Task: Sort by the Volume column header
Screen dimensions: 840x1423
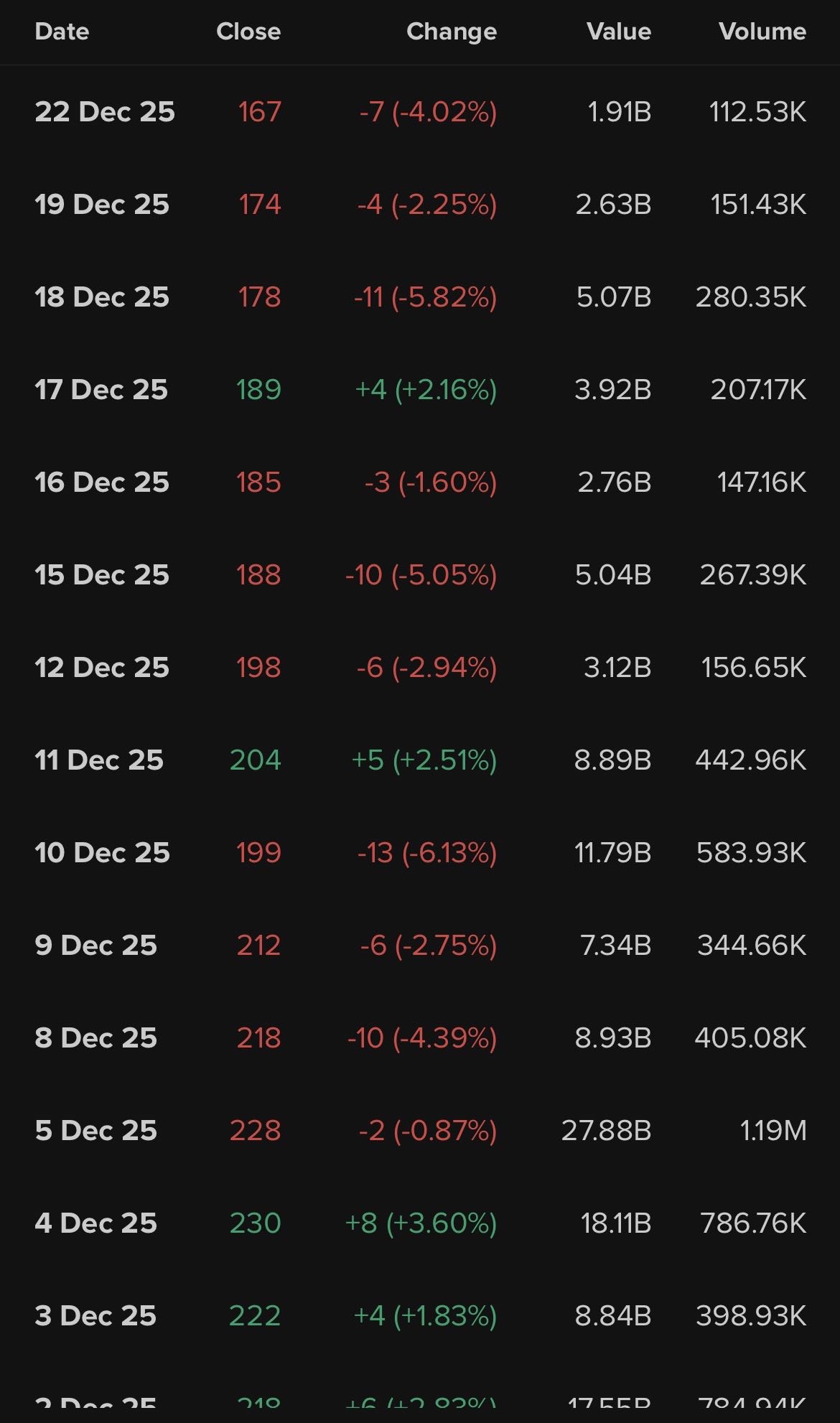Action: tap(762, 32)
